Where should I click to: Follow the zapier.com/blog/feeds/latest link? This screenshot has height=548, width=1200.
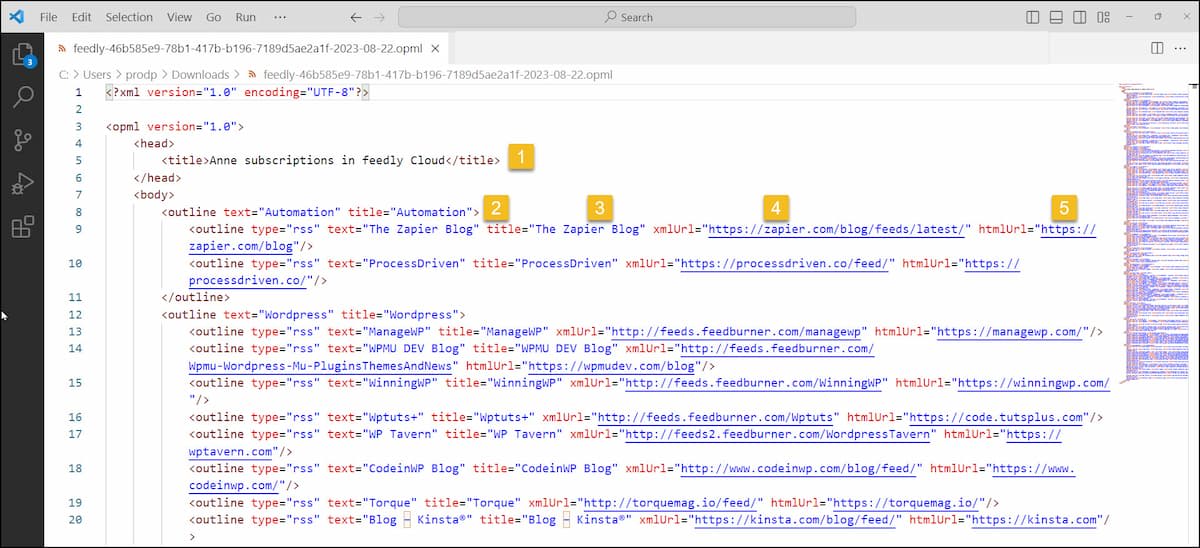coord(838,229)
